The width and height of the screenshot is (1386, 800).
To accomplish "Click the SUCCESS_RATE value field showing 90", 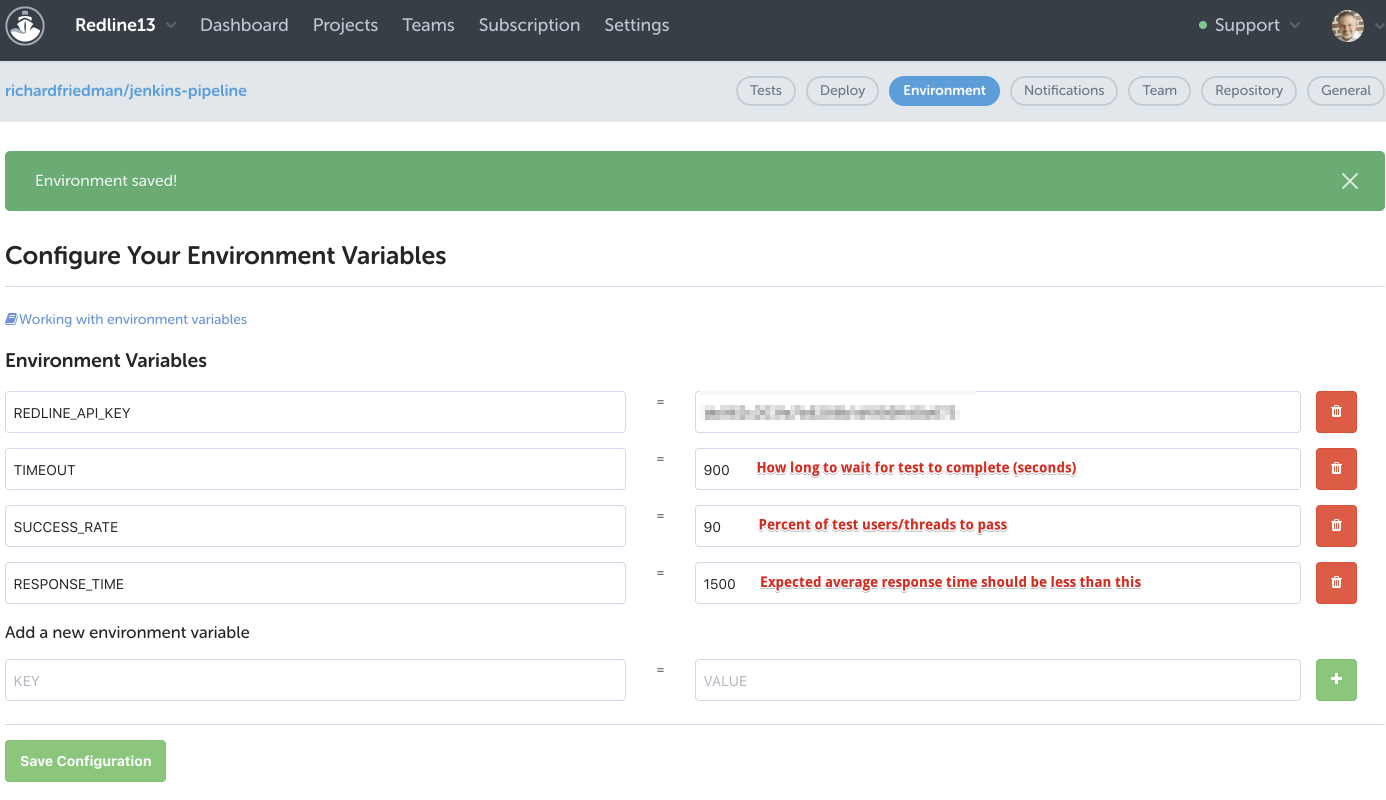I will coord(998,526).
